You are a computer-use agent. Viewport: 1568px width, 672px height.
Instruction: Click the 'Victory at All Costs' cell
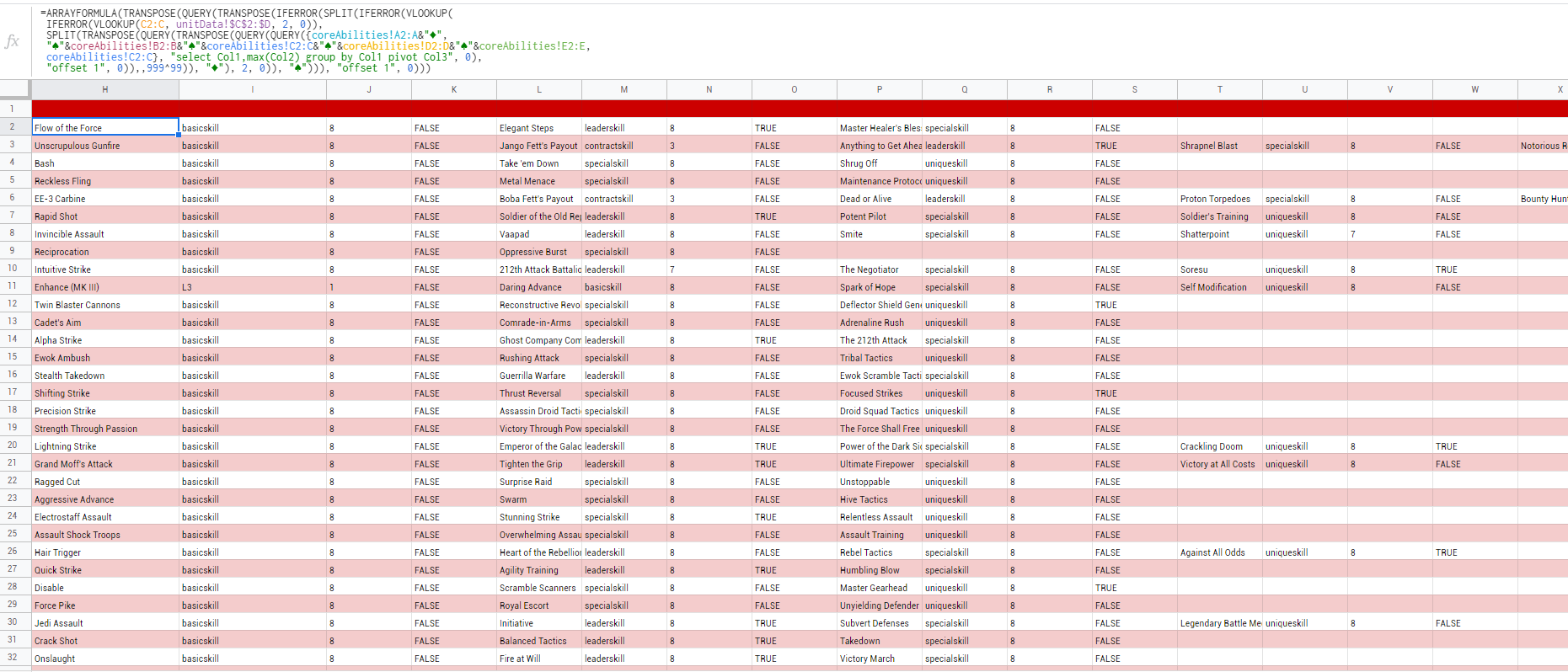pos(1220,464)
